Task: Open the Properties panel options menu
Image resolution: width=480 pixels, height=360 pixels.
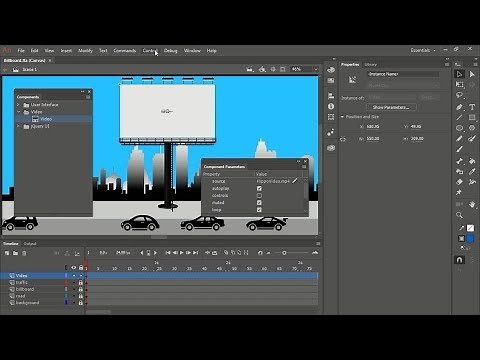Action: [x=447, y=64]
